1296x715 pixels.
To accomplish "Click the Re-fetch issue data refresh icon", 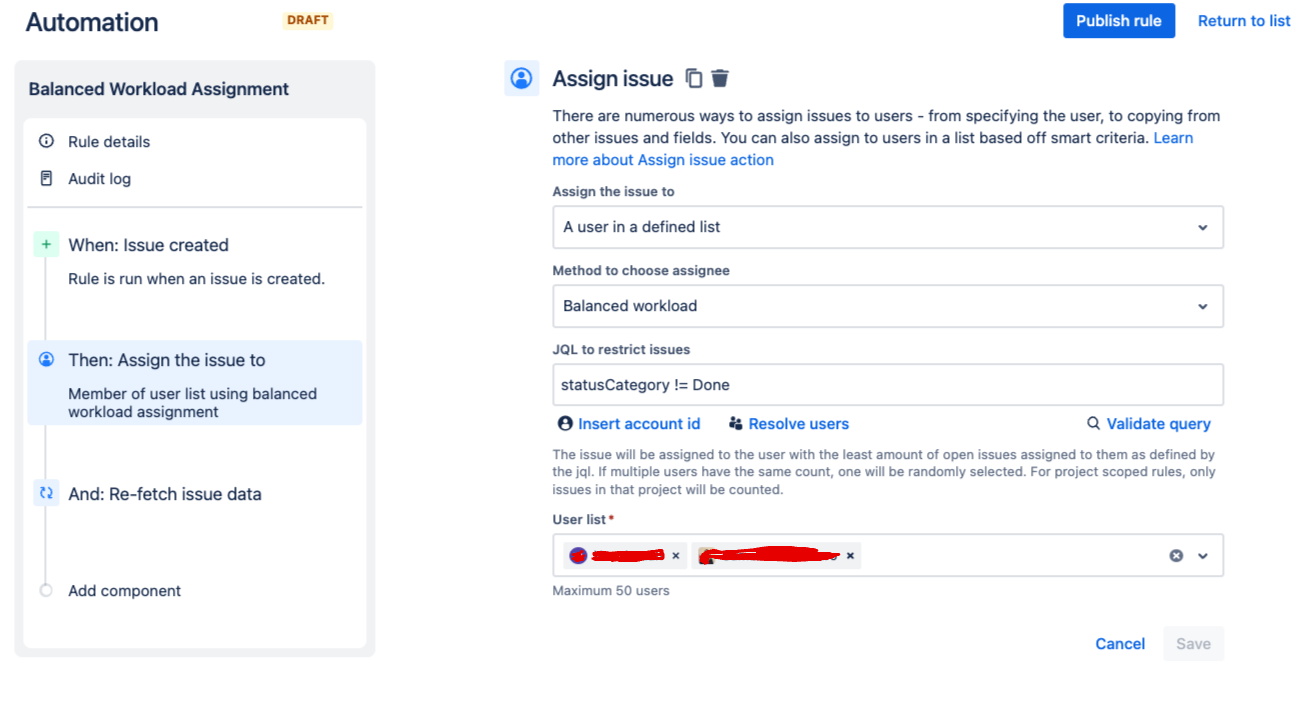I will pyautogui.click(x=46, y=493).
